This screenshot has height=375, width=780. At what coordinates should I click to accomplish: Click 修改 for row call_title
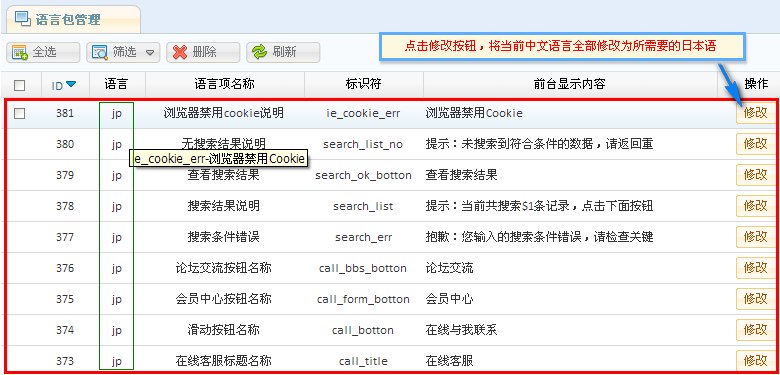point(756,361)
